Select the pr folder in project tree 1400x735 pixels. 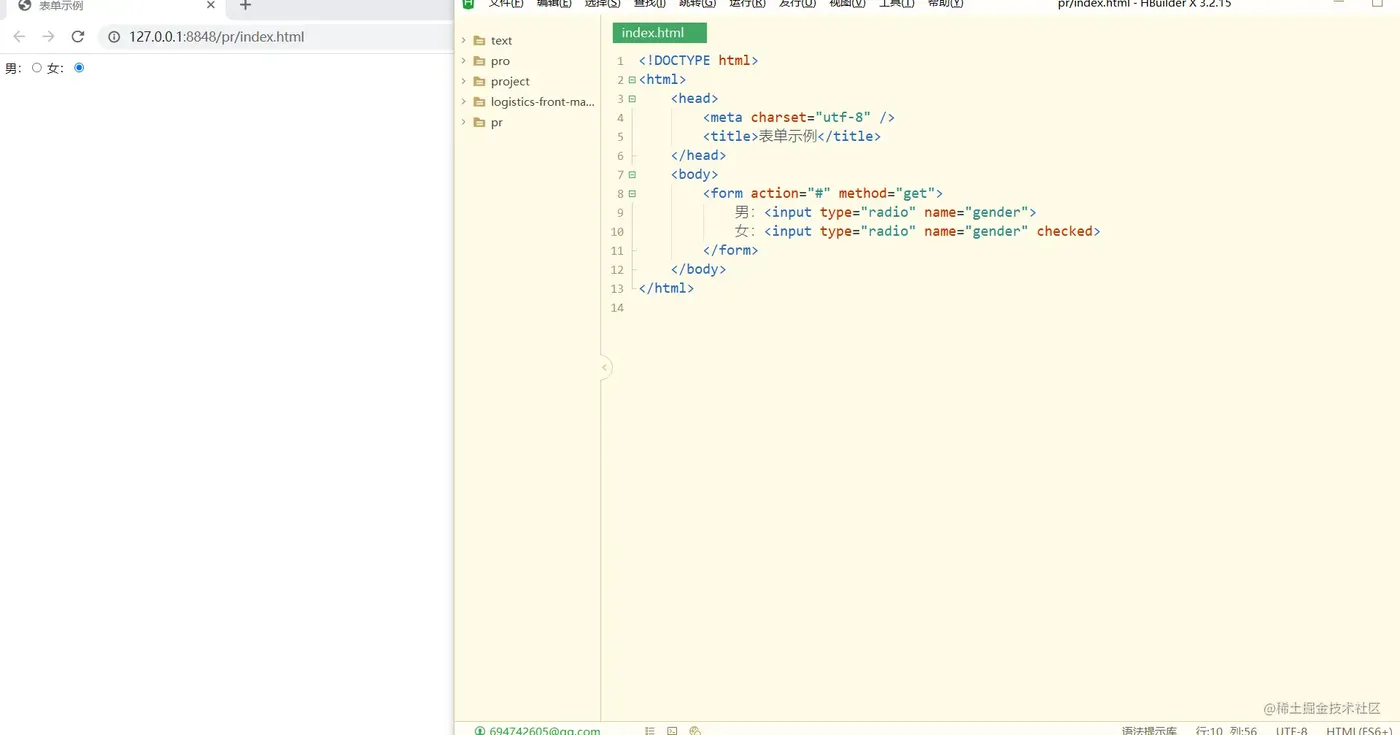click(497, 122)
